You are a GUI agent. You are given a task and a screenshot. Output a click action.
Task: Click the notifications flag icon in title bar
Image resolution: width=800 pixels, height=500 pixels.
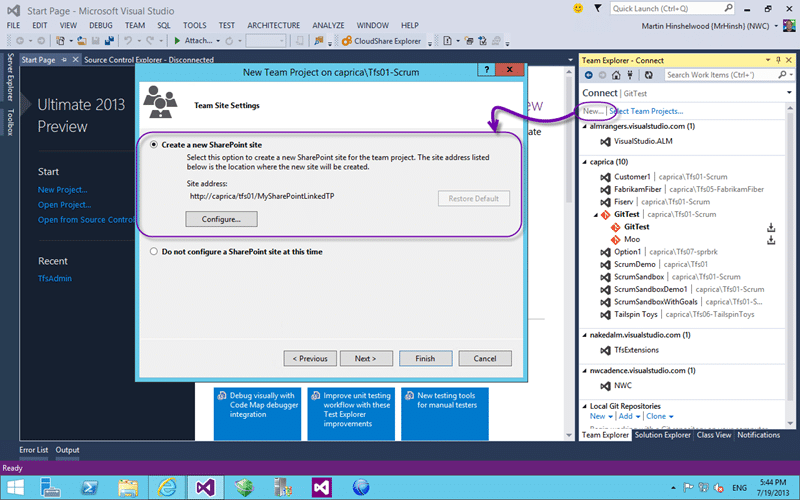coord(597,9)
